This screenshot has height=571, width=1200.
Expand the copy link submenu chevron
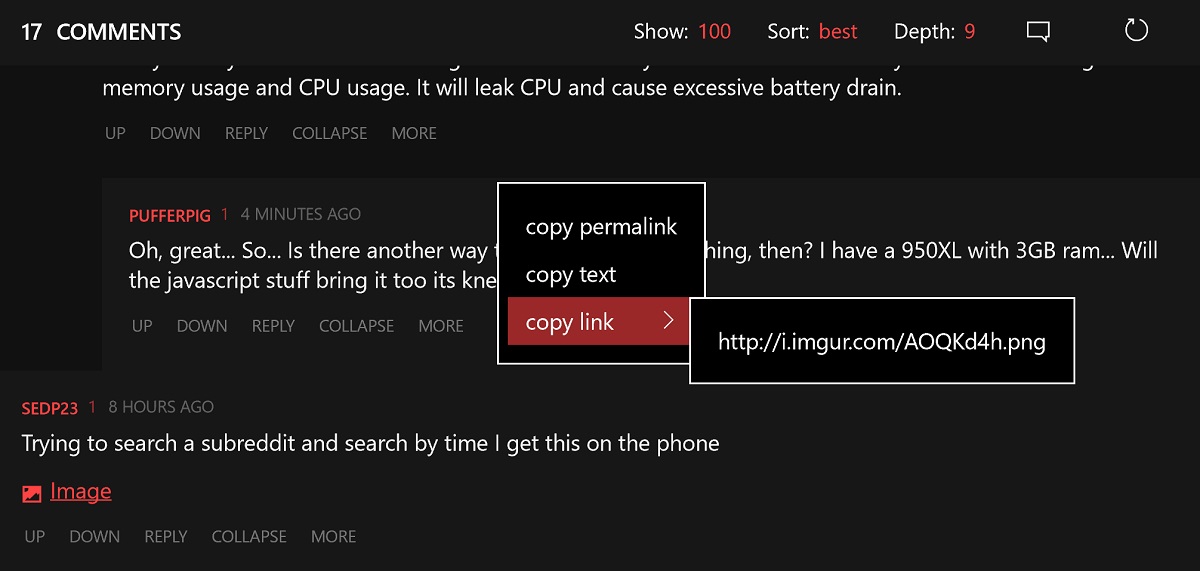coord(669,321)
